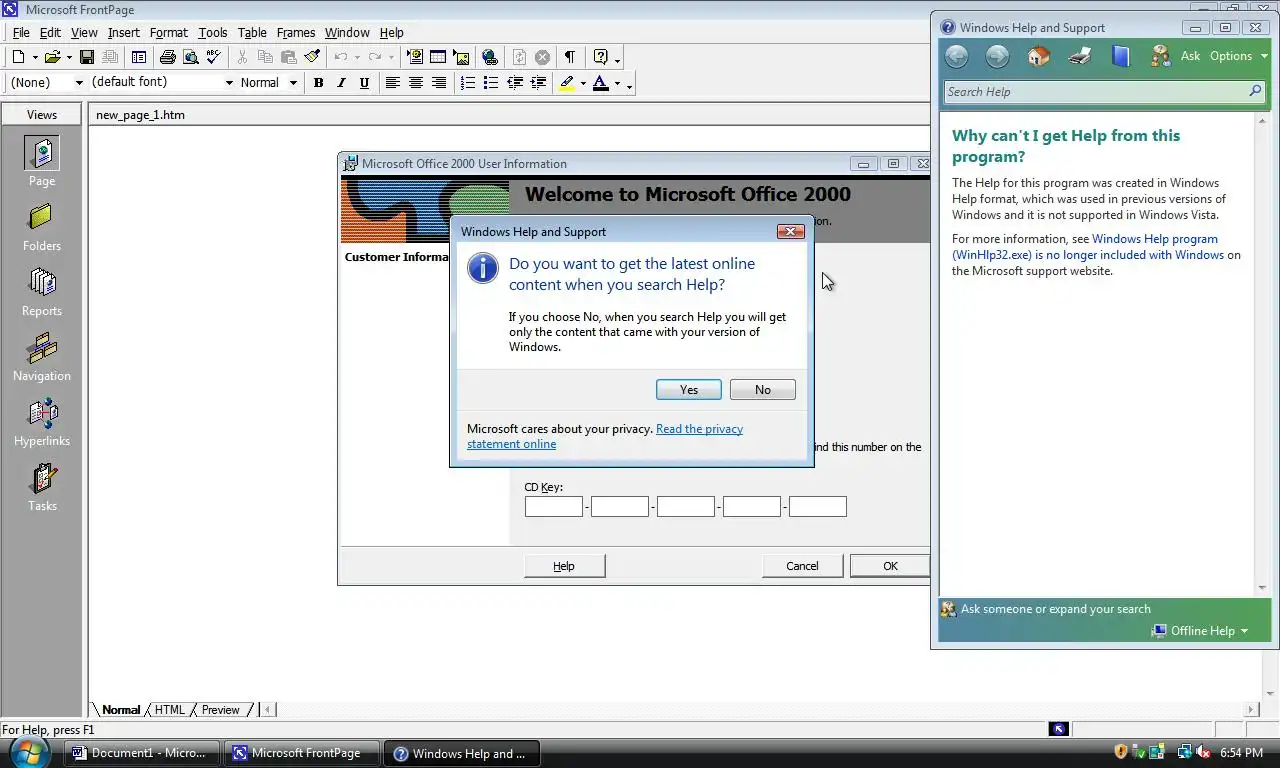Expand the New Page dropdown arrow
Viewport: 1280px width, 768px height.
[x=34, y=58]
